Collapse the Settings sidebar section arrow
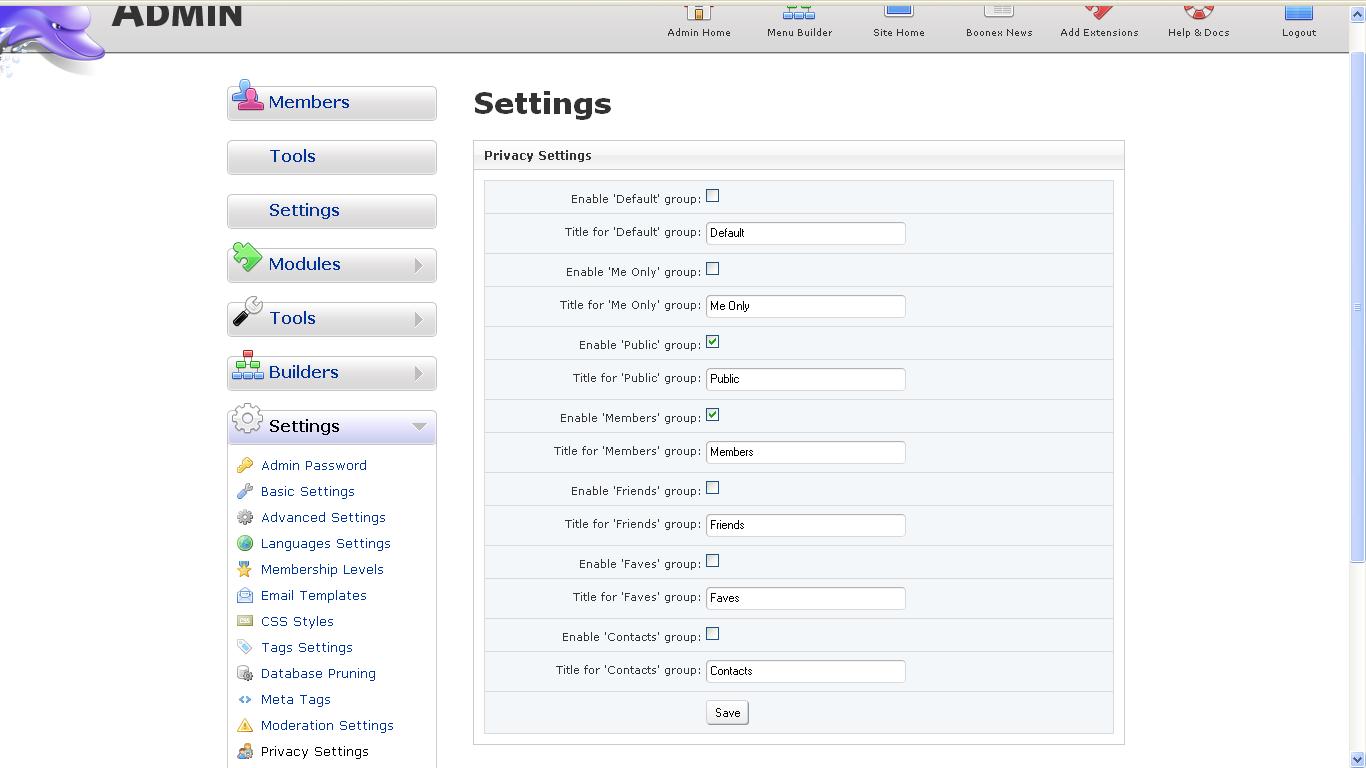This screenshot has height=768, width=1366. 419,427
